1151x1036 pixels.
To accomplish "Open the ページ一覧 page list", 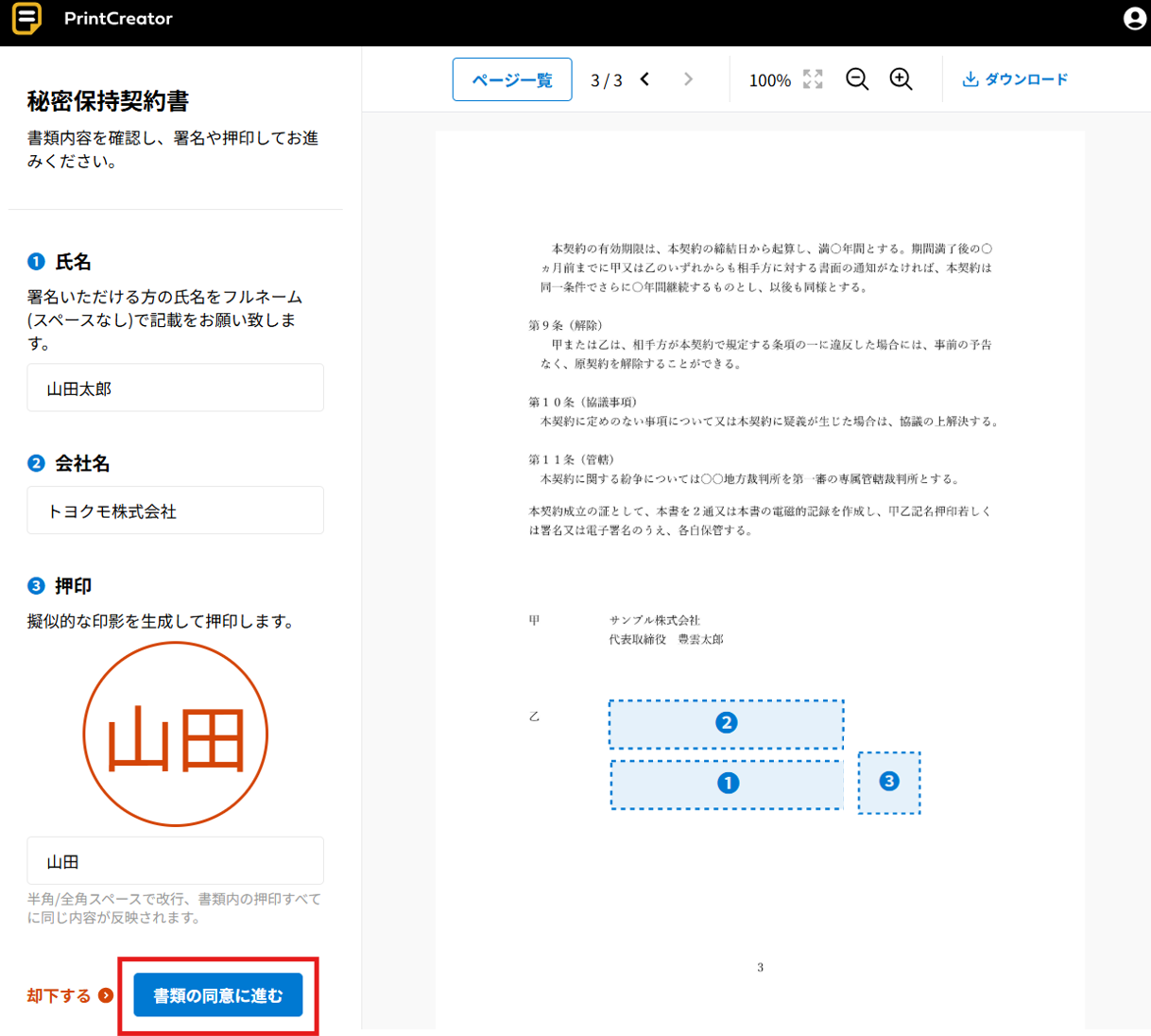I will (x=512, y=79).
